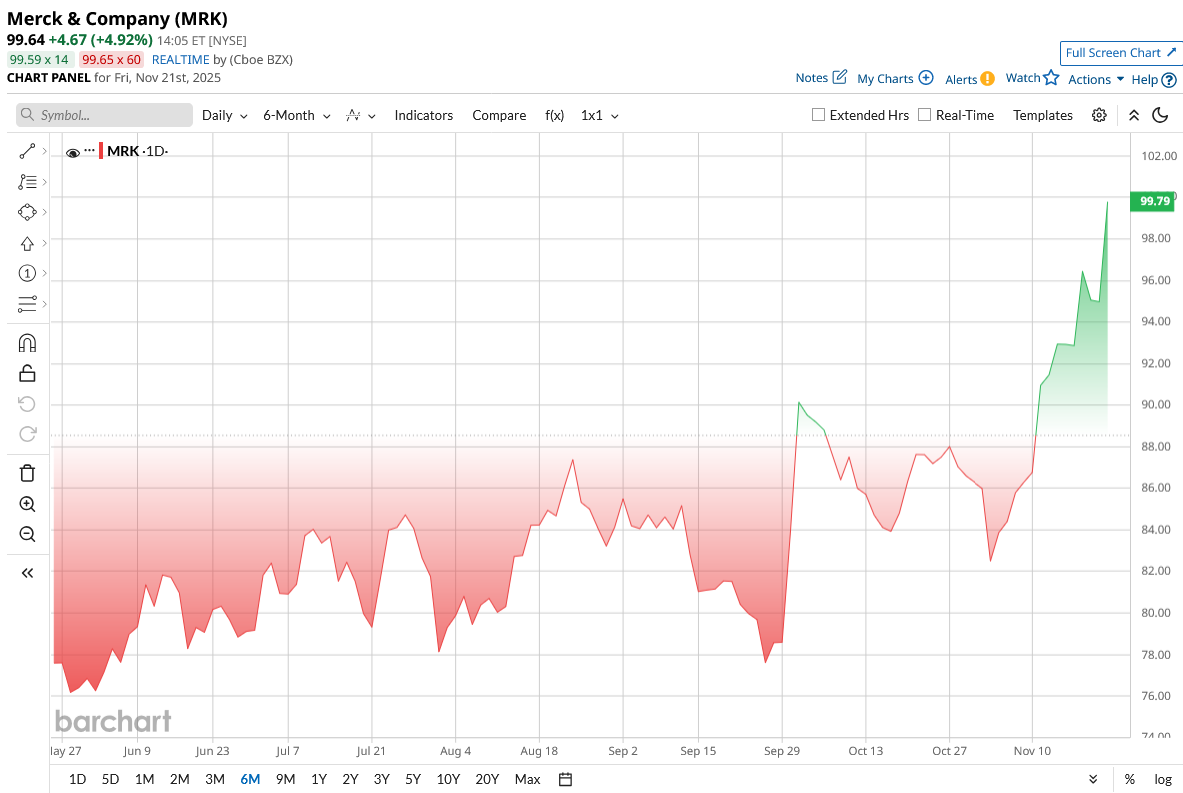Viewport: 1183px width, 793px height.
Task: Select the 5Y range tab
Action: point(413,779)
